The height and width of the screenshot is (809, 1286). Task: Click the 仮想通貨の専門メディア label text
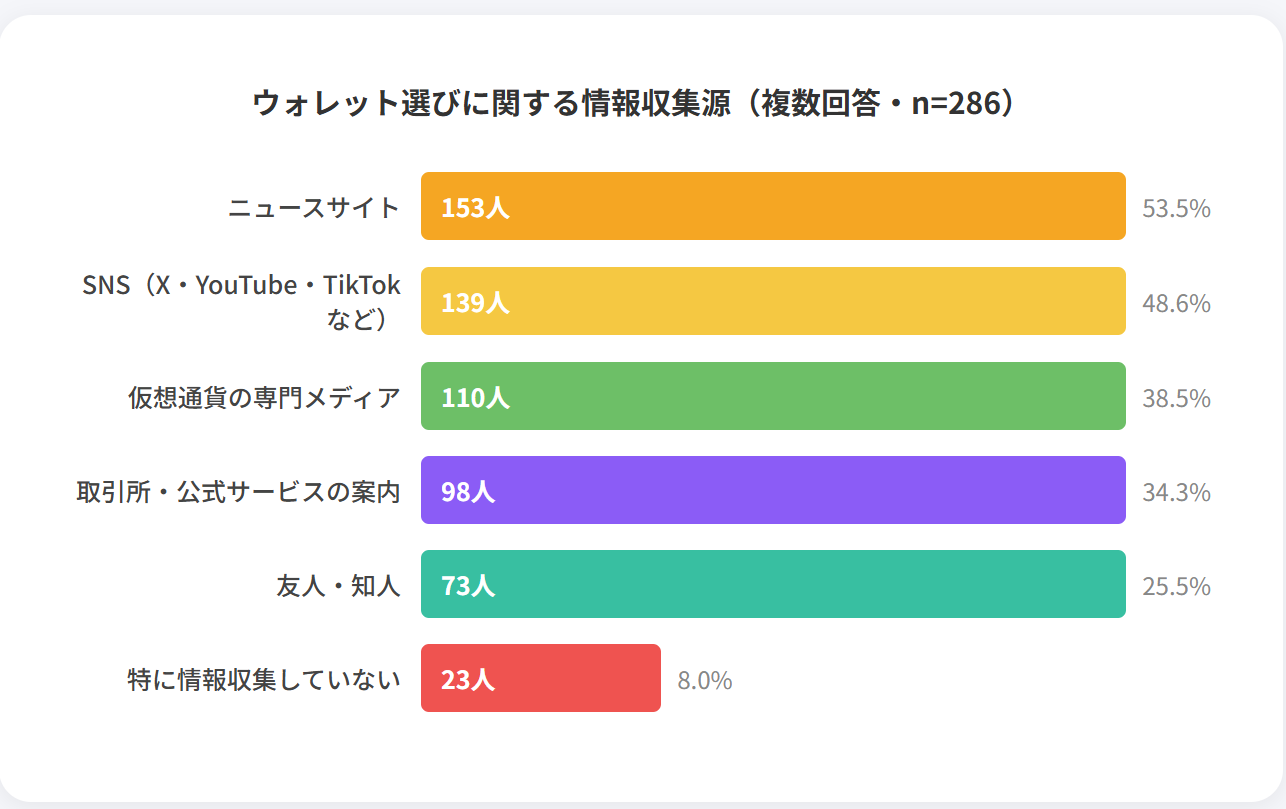tap(264, 397)
